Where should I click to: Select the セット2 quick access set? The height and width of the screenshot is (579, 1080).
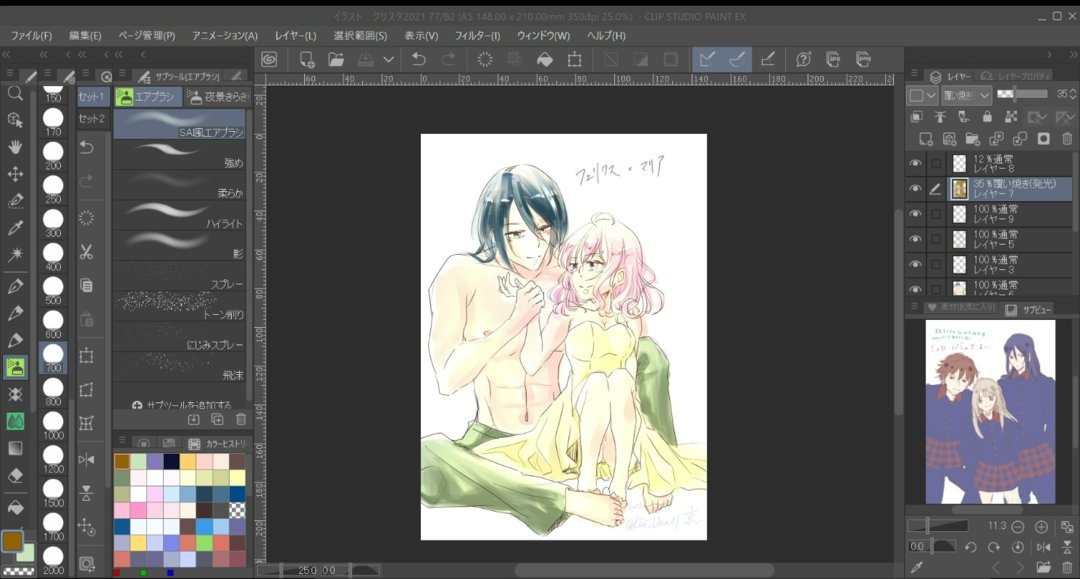(92, 118)
